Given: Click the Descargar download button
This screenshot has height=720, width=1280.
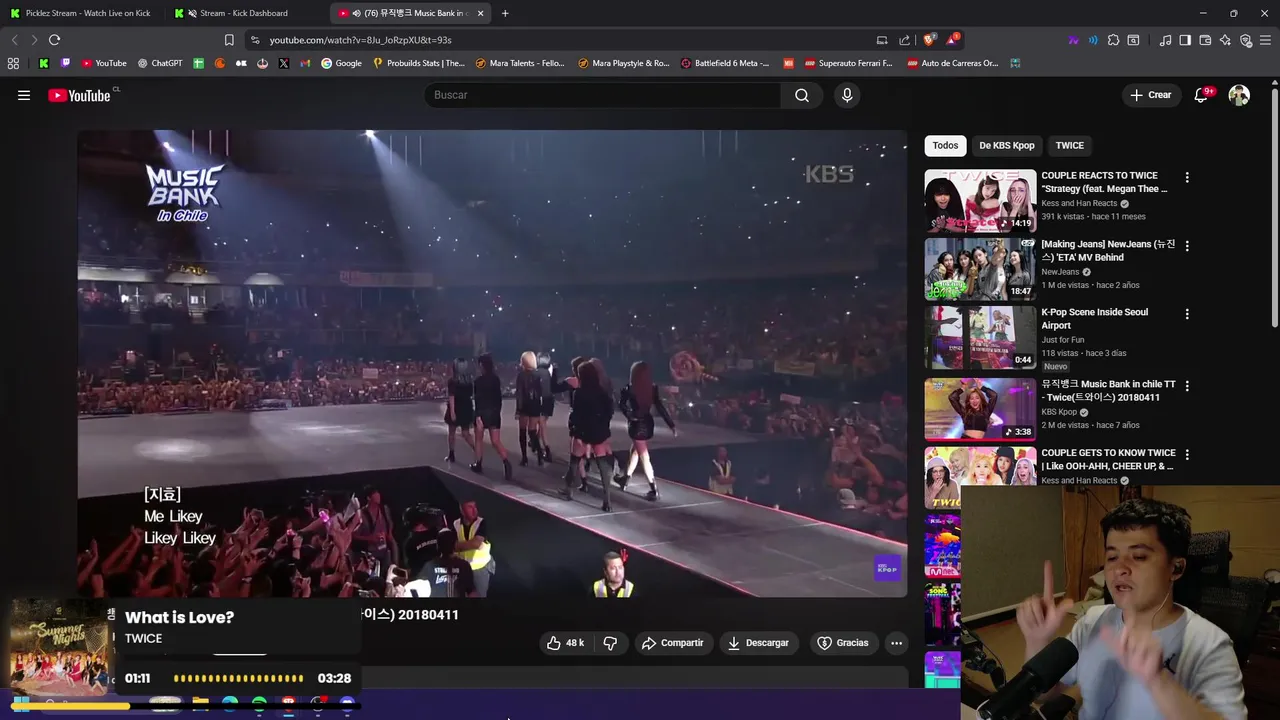Looking at the screenshot, I should click(758, 643).
